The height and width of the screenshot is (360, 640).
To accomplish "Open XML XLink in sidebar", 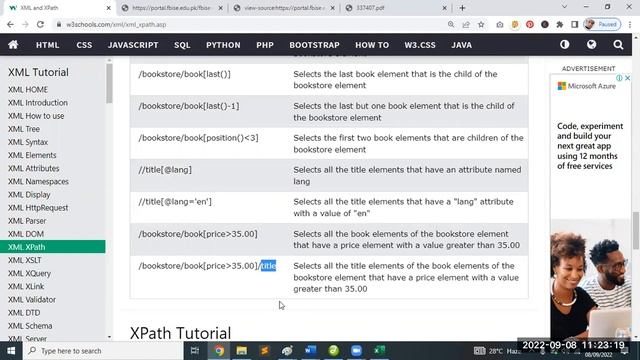I will pyautogui.click(x=26, y=287).
